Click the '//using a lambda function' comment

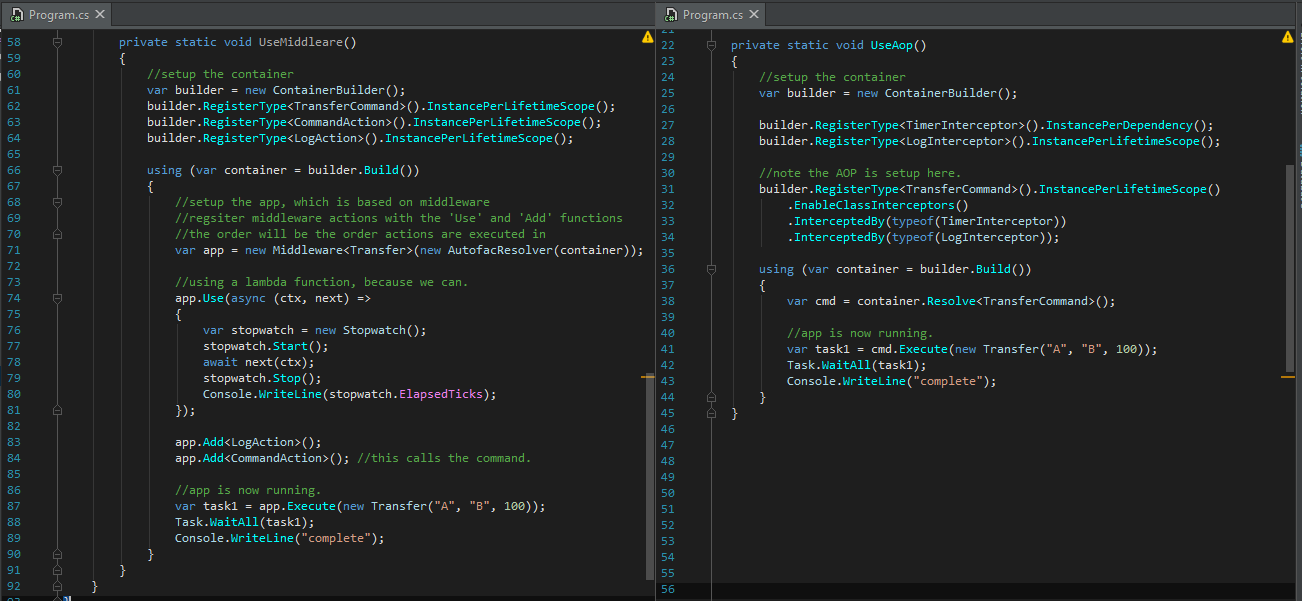322,283
